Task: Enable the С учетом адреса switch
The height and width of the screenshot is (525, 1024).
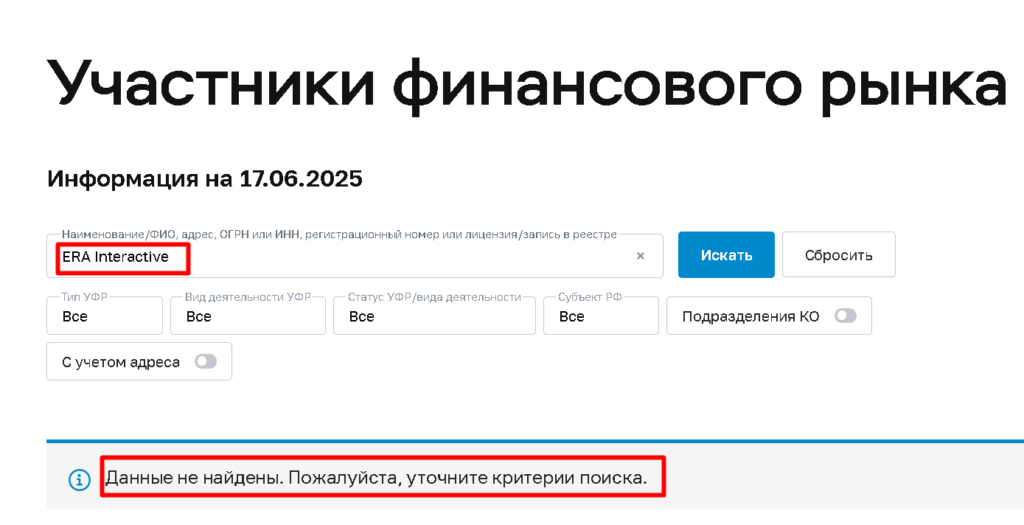Action: [x=205, y=361]
